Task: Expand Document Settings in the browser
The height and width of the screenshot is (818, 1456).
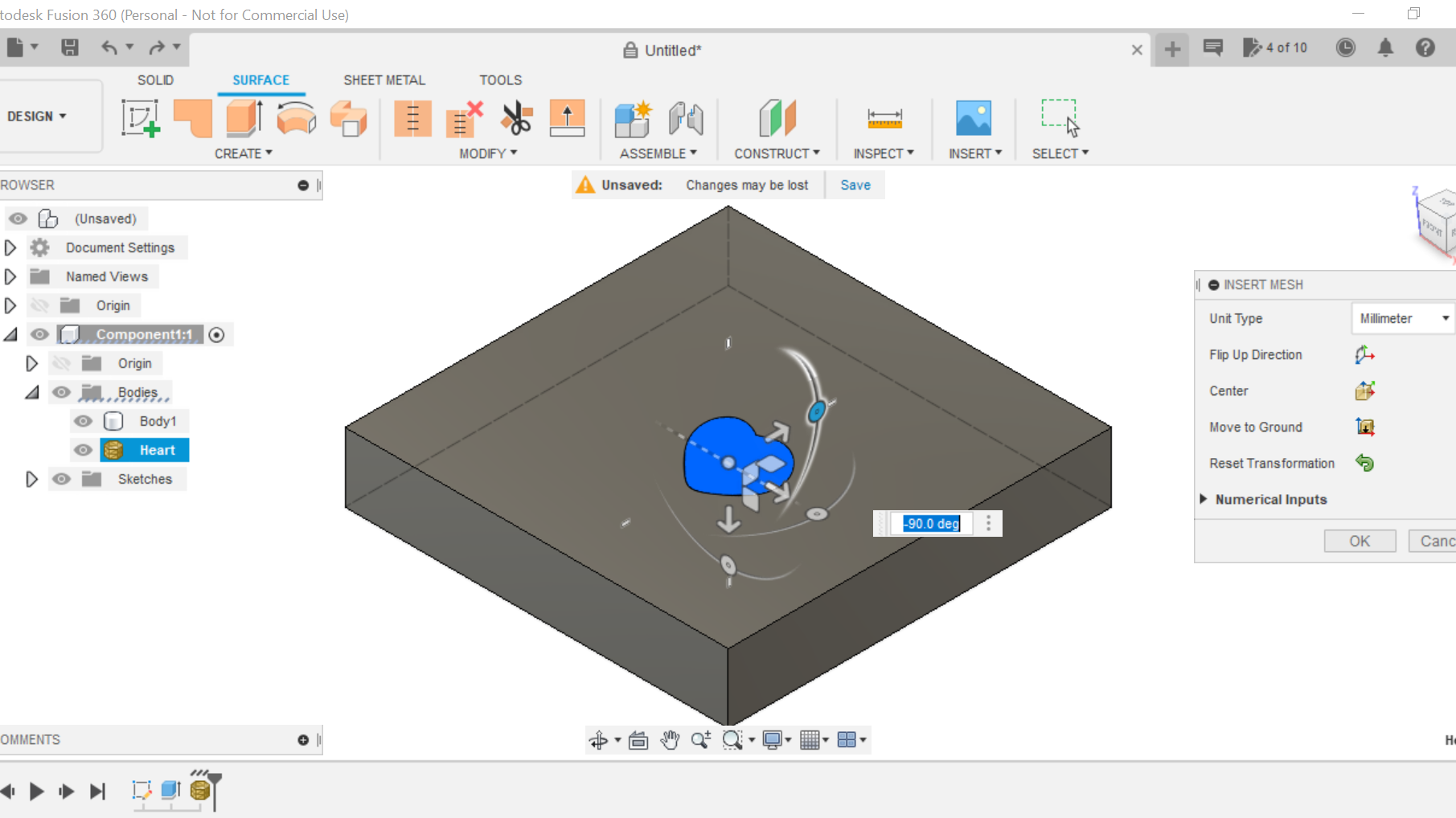Action: pos(10,247)
